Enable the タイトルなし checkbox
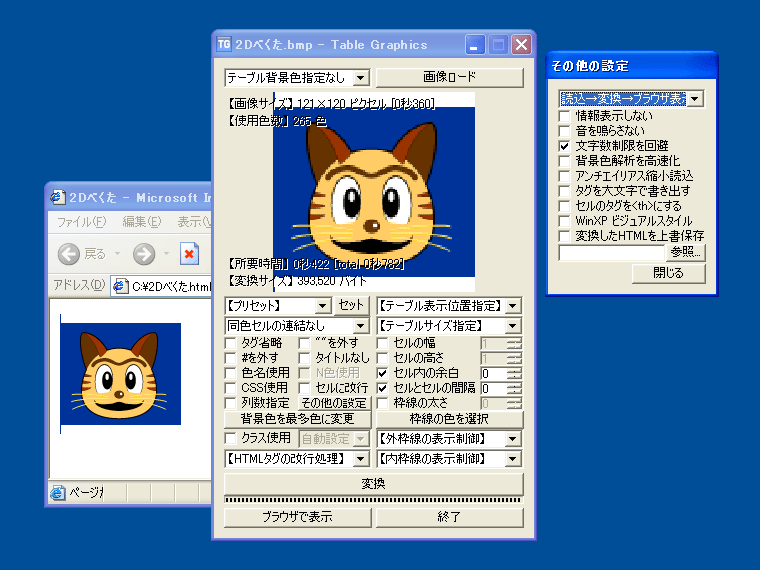The image size is (760, 570). [x=304, y=358]
